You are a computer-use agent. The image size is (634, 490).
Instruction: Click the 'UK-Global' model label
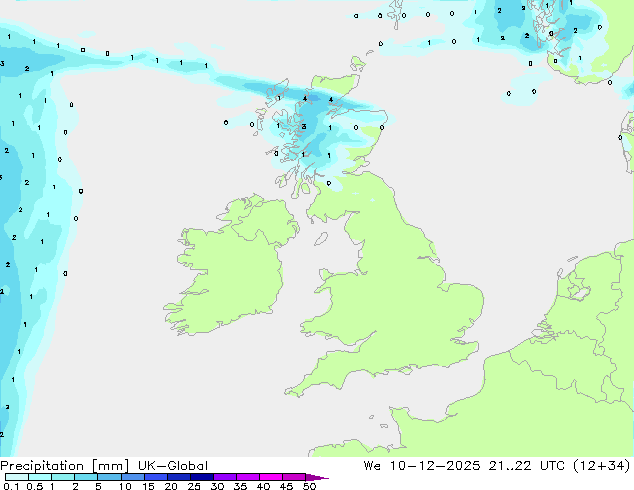(x=173, y=466)
